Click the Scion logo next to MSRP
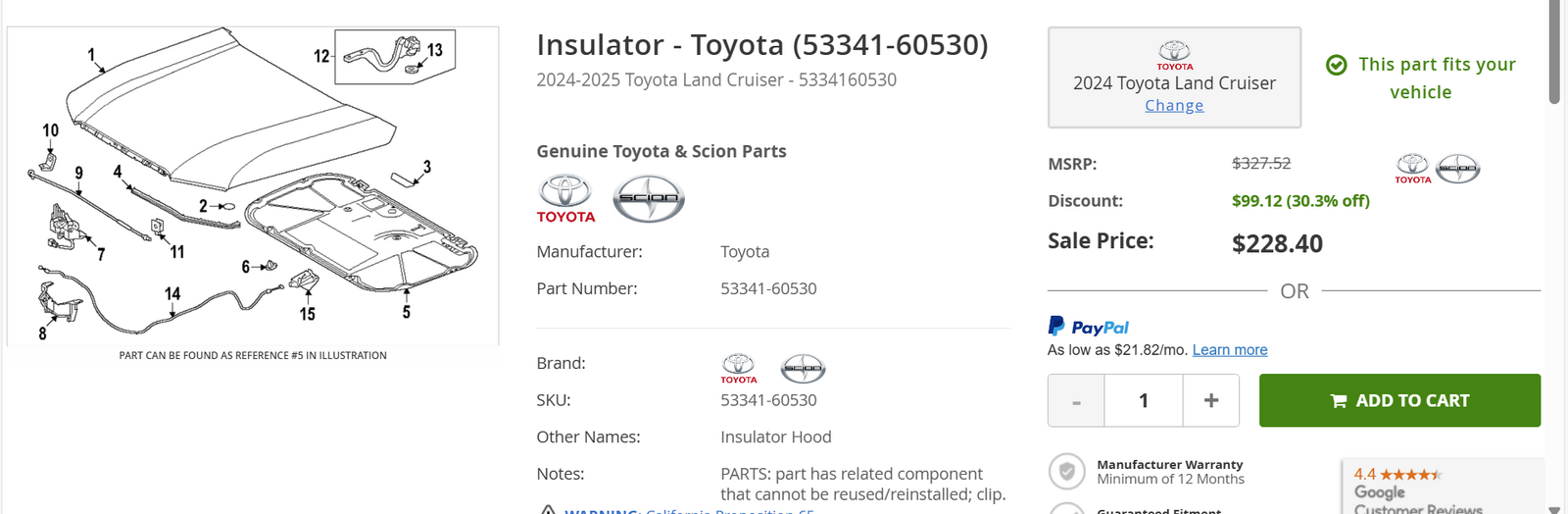The width and height of the screenshot is (1568, 514). [1458, 169]
